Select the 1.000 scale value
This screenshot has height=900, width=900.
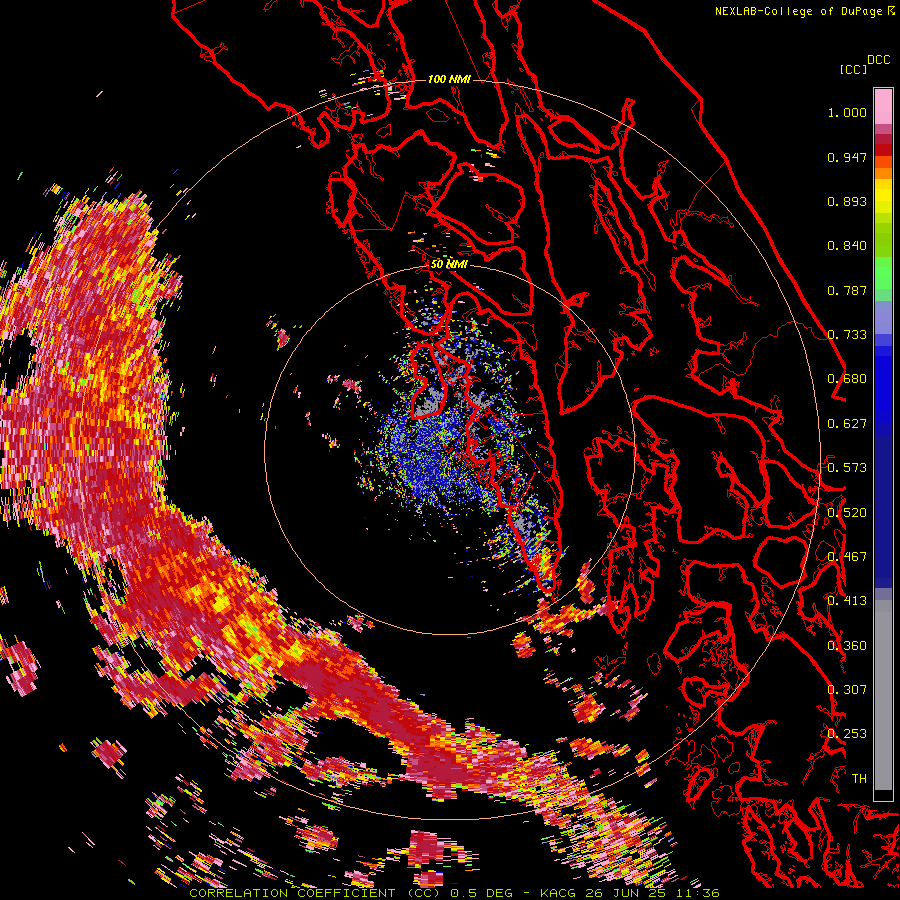click(x=847, y=112)
